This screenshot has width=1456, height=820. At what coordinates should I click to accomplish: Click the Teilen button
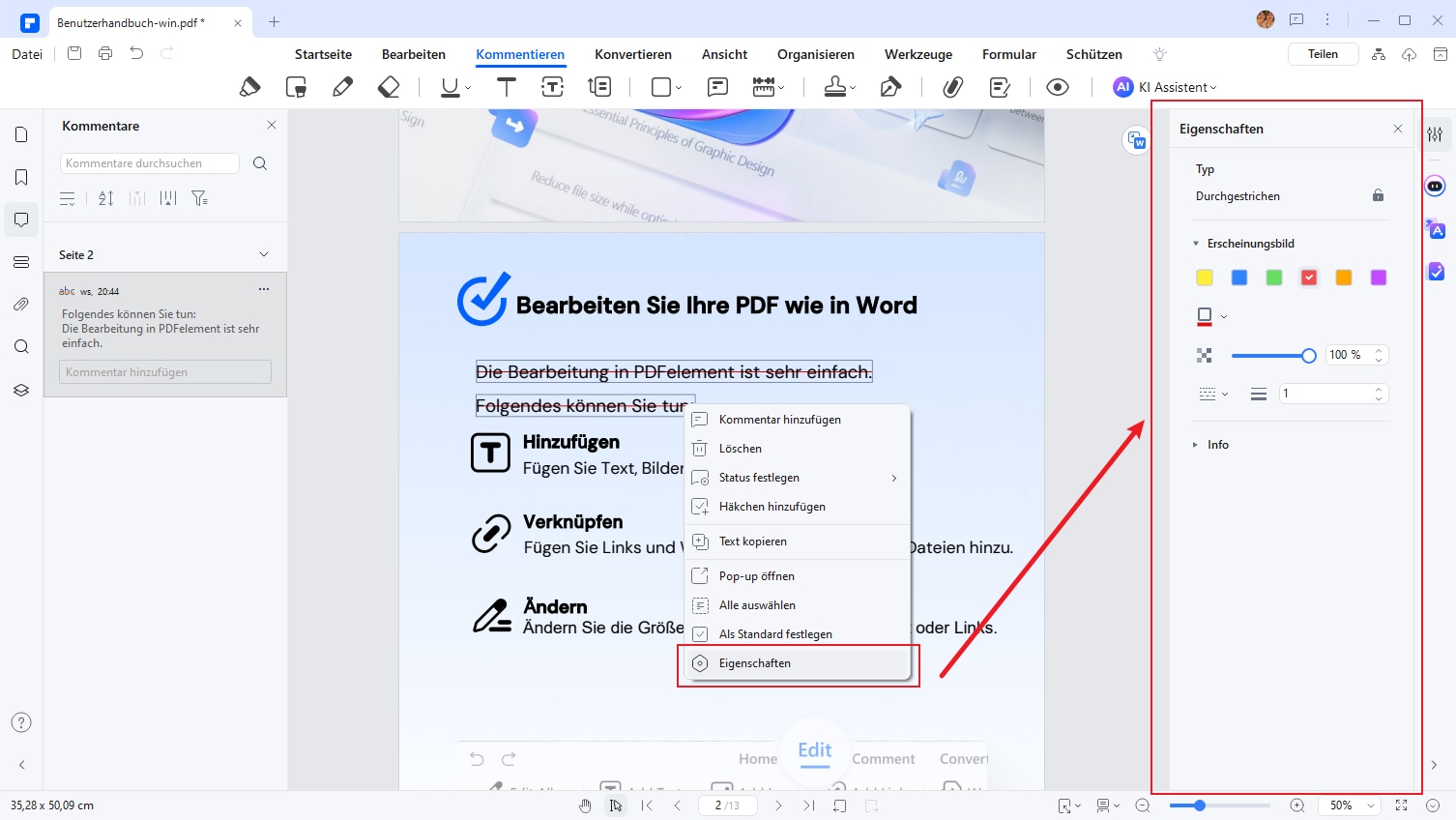click(x=1323, y=54)
